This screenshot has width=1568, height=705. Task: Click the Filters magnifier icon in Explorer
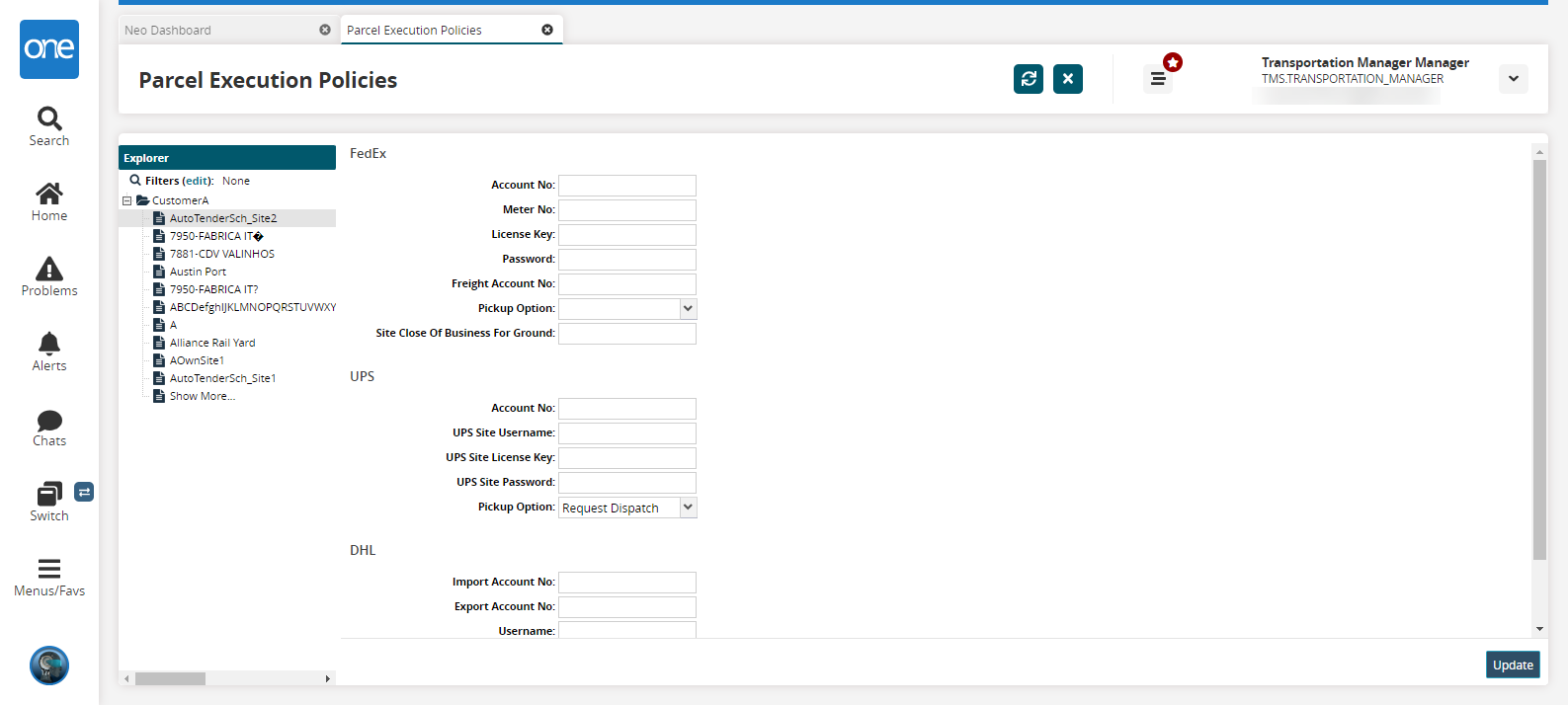point(135,181)
